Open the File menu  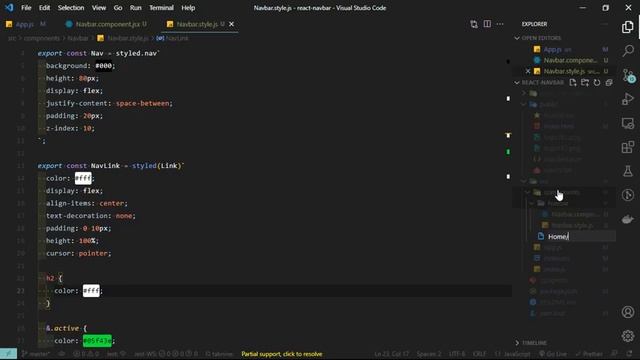[x=26, y=8]
